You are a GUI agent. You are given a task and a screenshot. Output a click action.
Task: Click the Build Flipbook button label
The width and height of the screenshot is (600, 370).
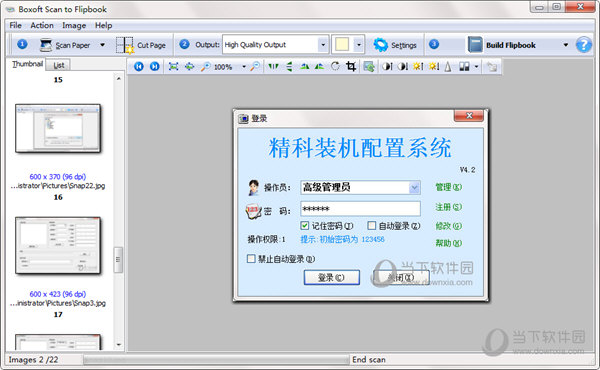(510, 45)
